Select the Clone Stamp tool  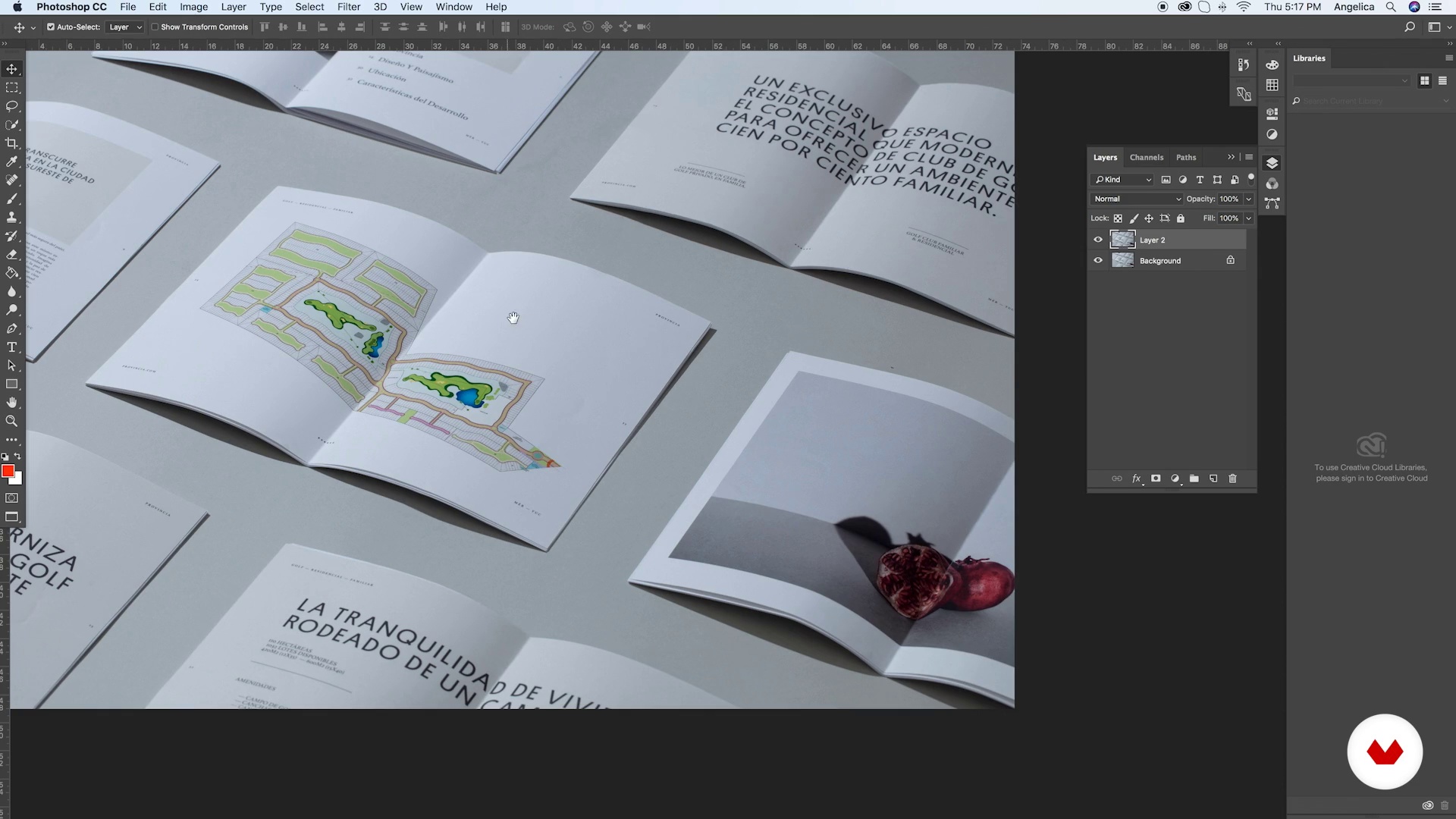pyautogui.click(x=12, y=218)
